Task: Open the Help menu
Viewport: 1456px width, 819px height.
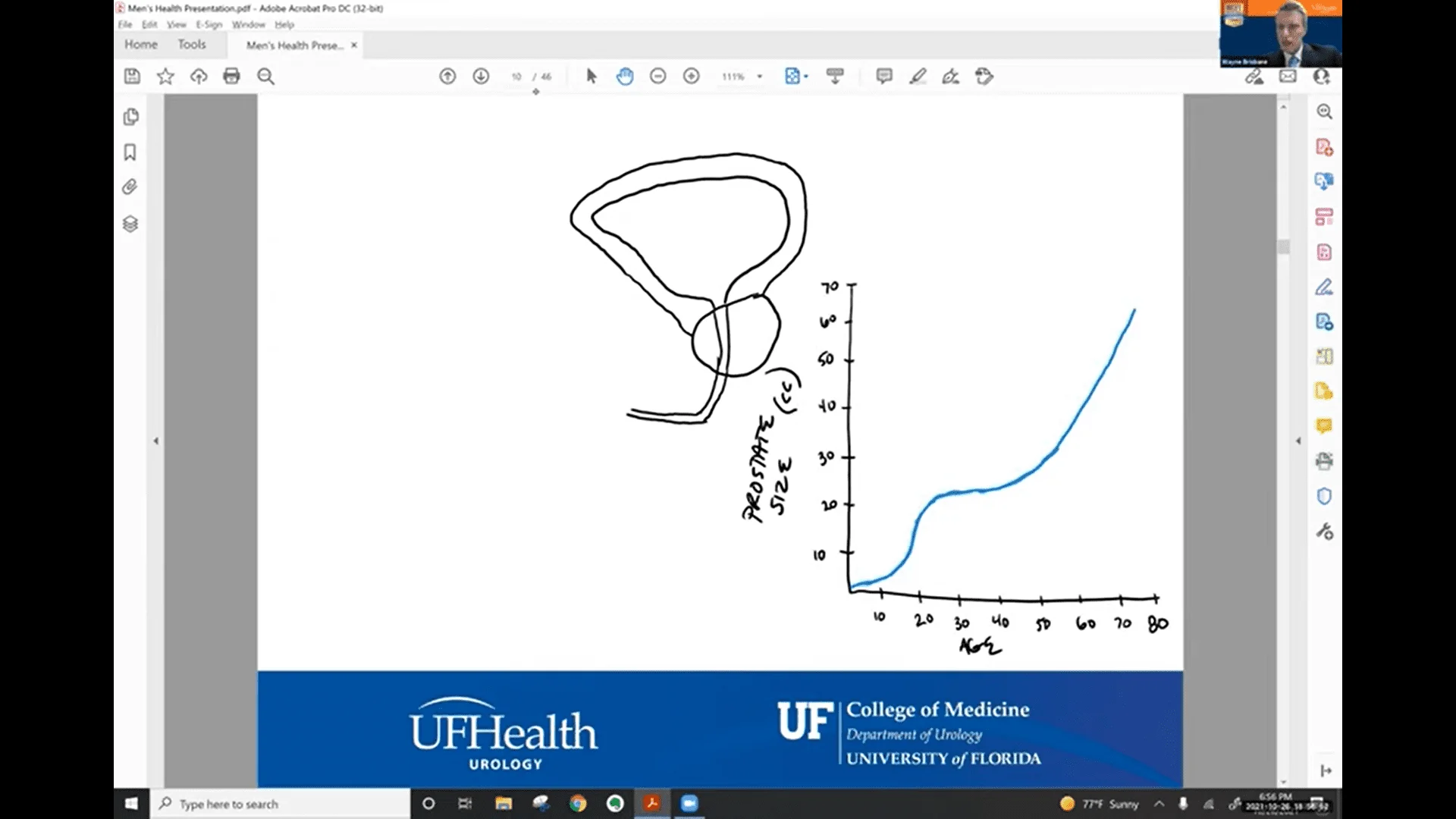Action: [284, 24]
